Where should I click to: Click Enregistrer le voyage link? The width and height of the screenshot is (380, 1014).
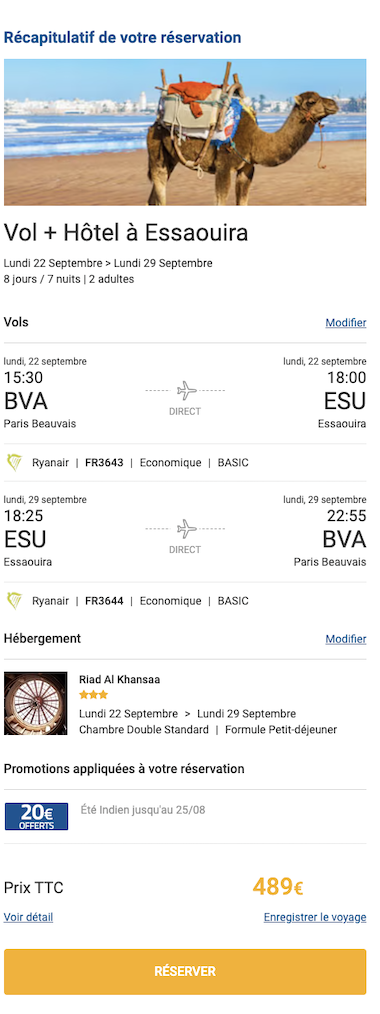[x=315, y=917]
